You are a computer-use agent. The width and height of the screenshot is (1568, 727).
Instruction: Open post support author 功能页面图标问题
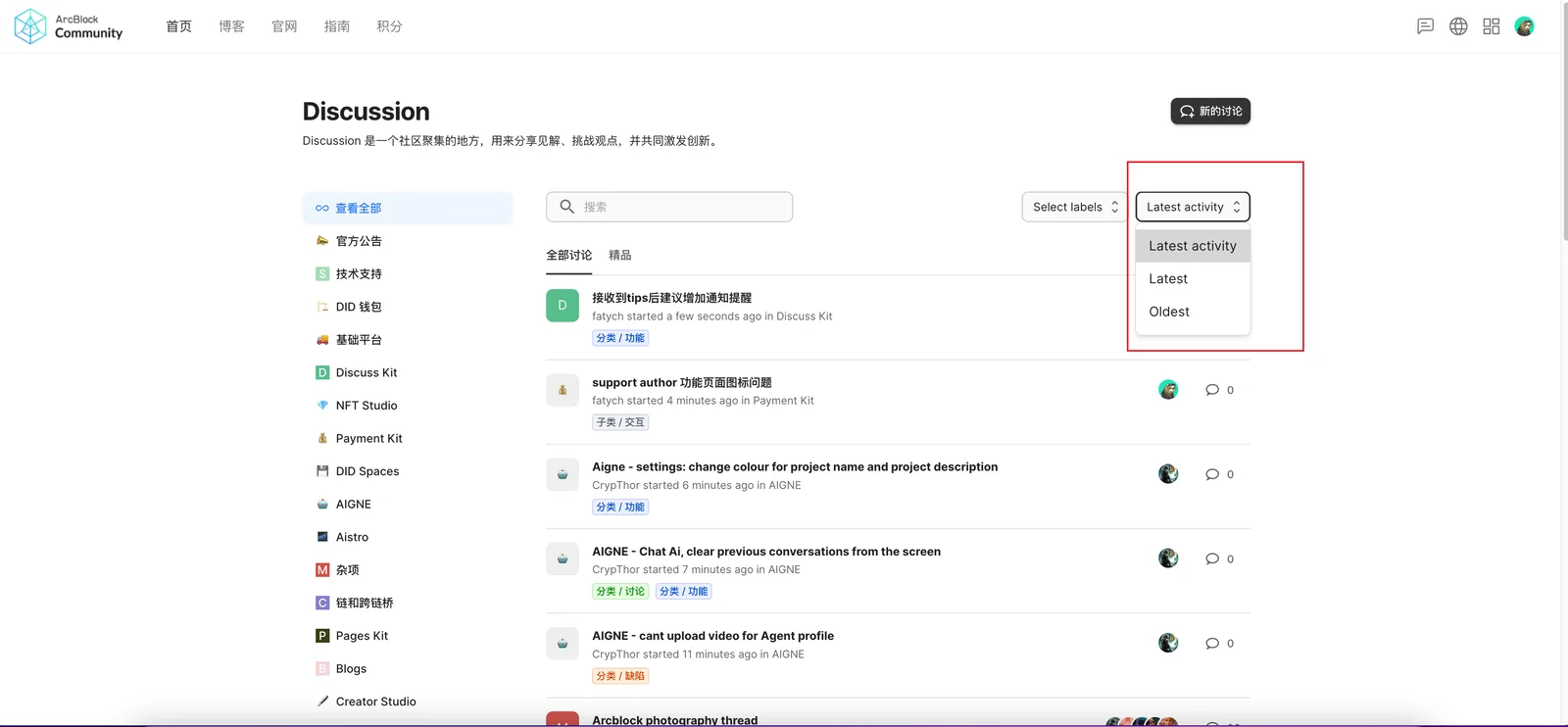[682, 383]
